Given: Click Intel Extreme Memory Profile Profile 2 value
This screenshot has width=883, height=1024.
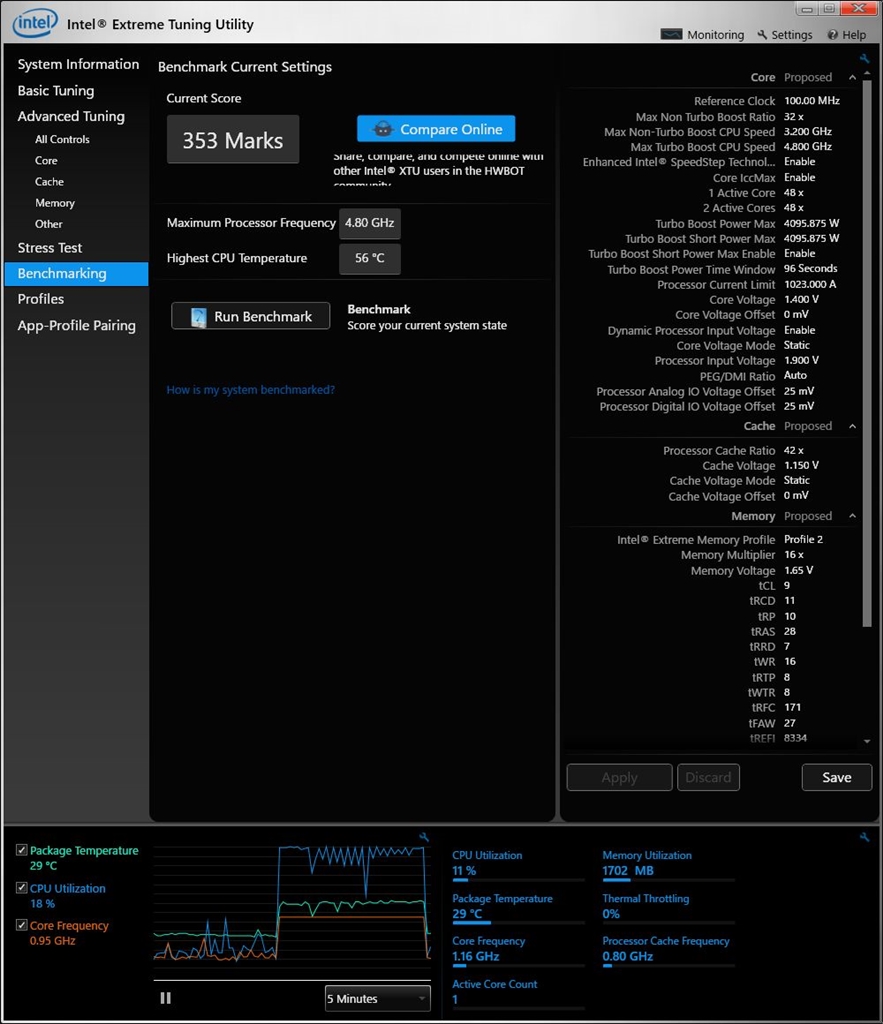Looking at the screenshot, I should pyautogui.click(x=803, y=539).
